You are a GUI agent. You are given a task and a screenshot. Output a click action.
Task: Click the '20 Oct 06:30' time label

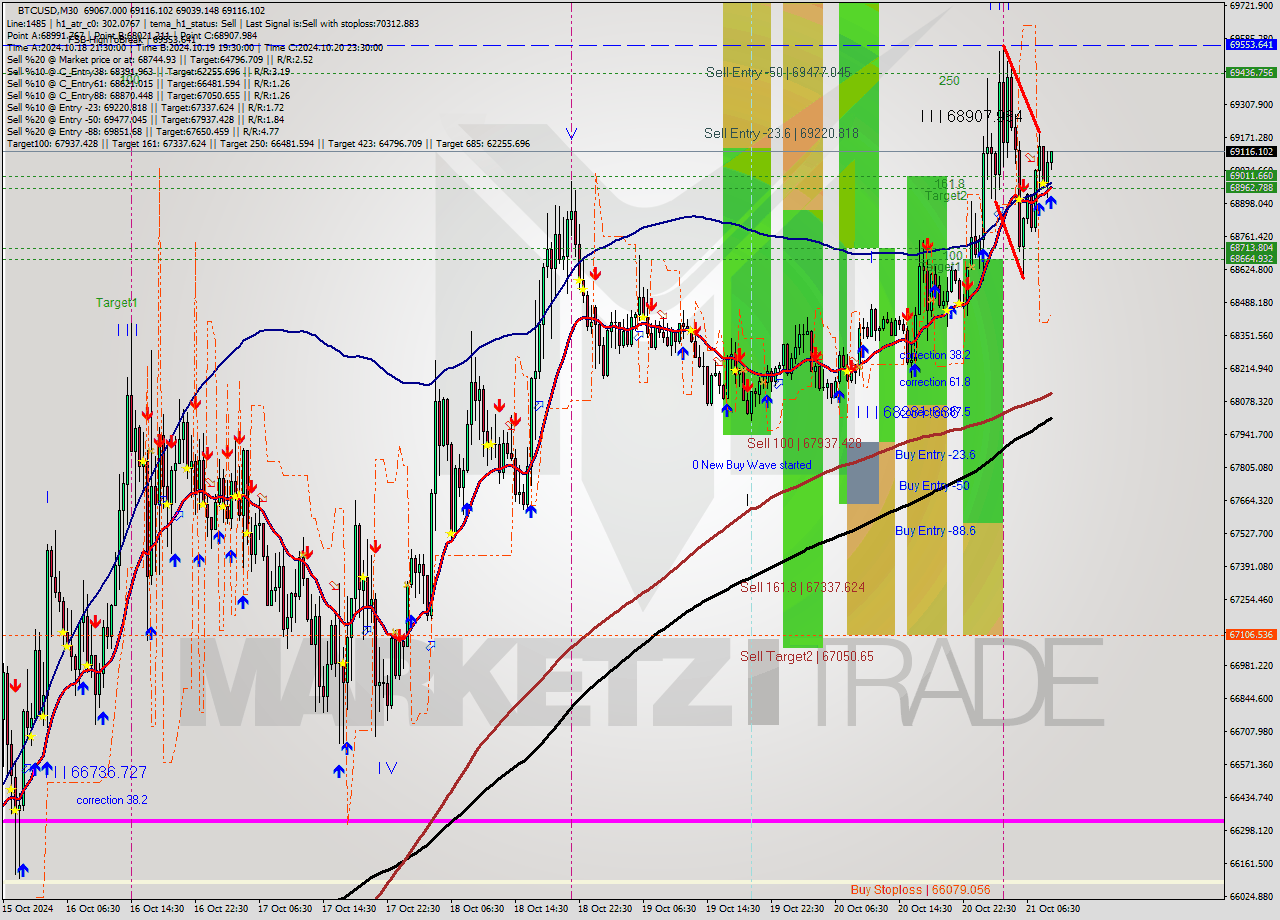point(860,909)
